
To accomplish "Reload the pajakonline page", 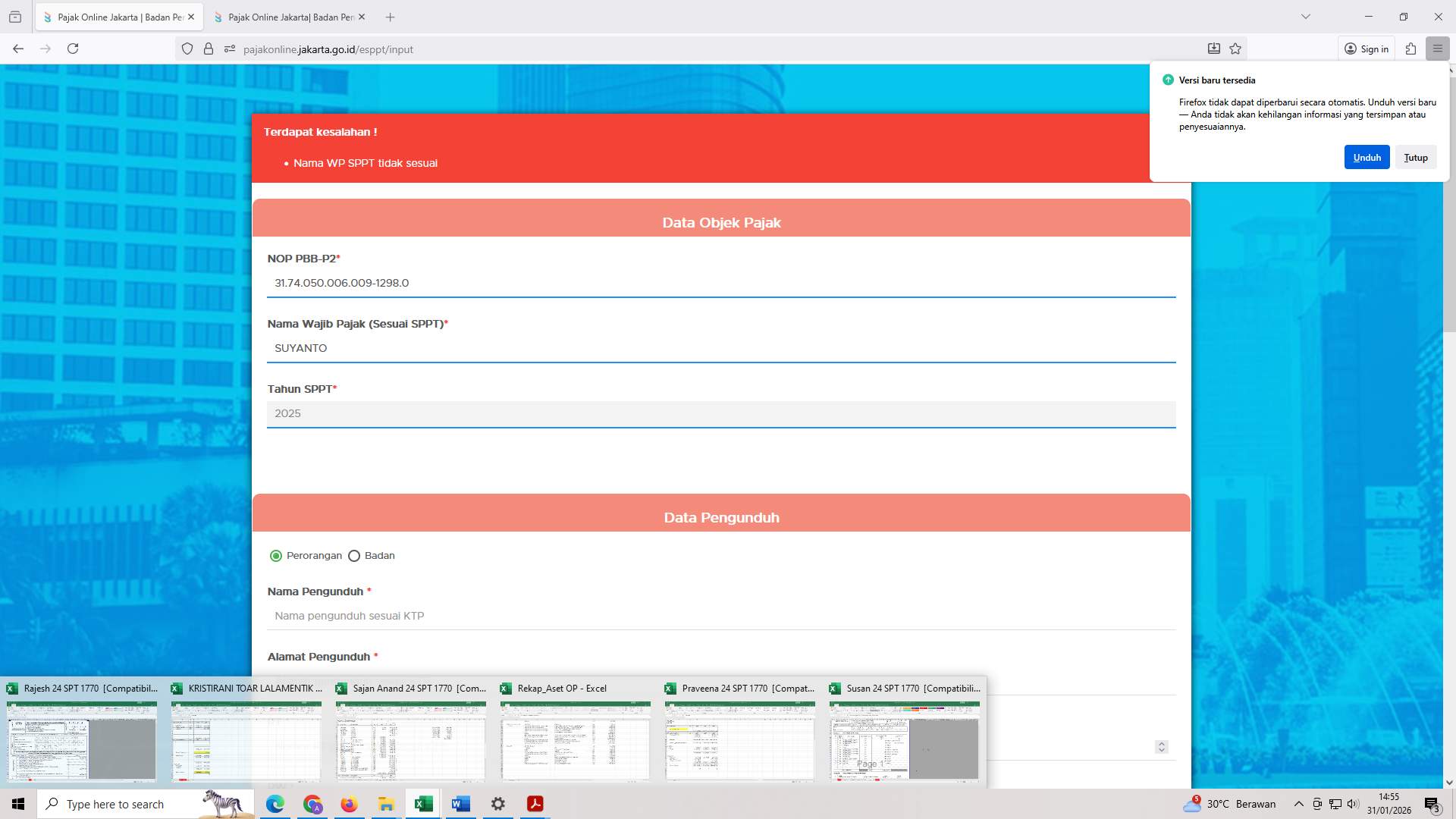I will [73, 49].
